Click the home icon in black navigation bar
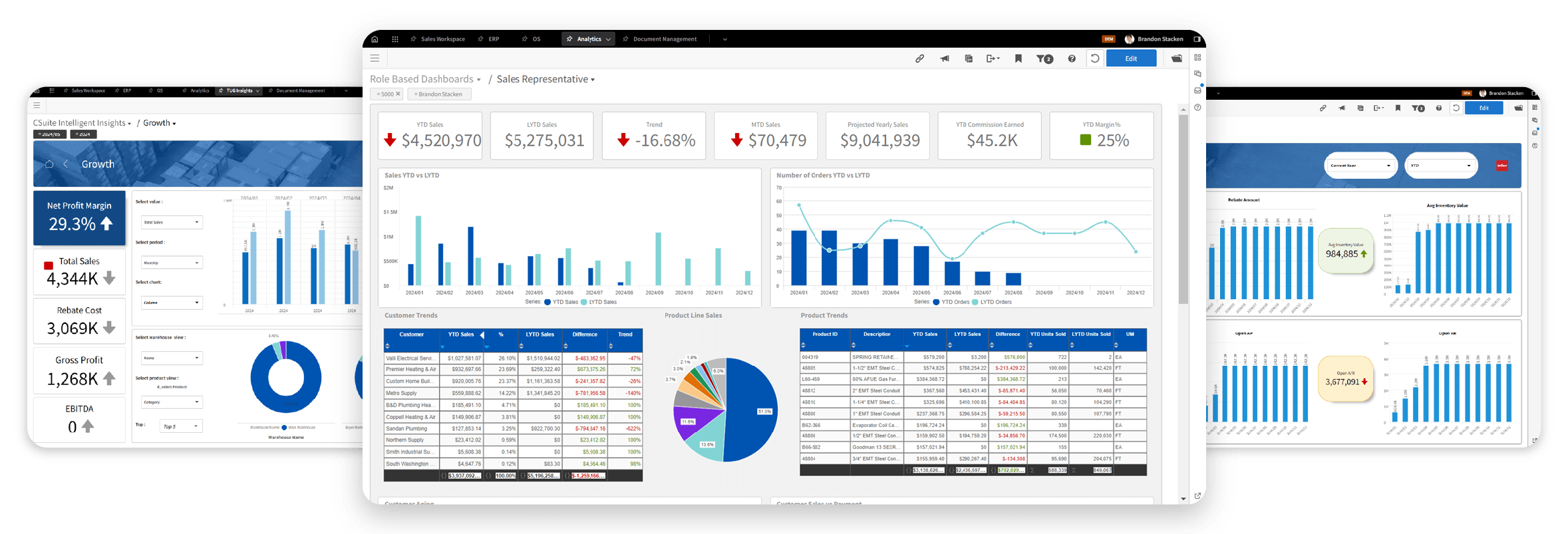This screenshot has height=534, width=1568. (375, 39)
